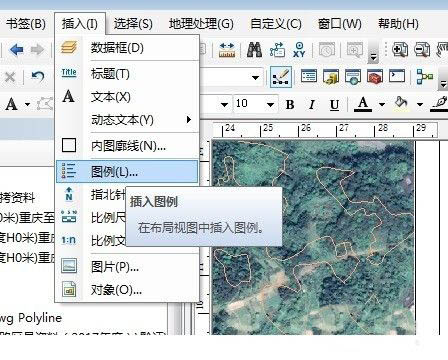
Task: Click the neatline rectangle icon
Action: 69,145
